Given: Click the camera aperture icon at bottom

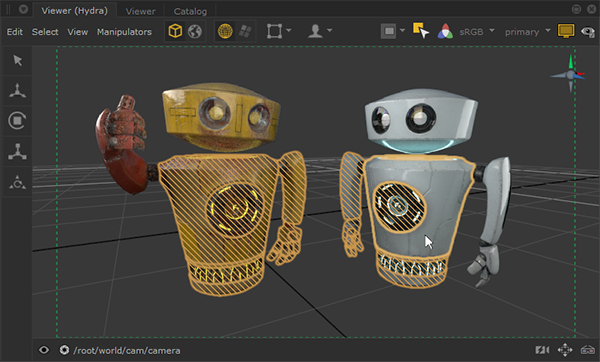Looking at the screenshot, I should pyautogui.click(x=64, y=350).
